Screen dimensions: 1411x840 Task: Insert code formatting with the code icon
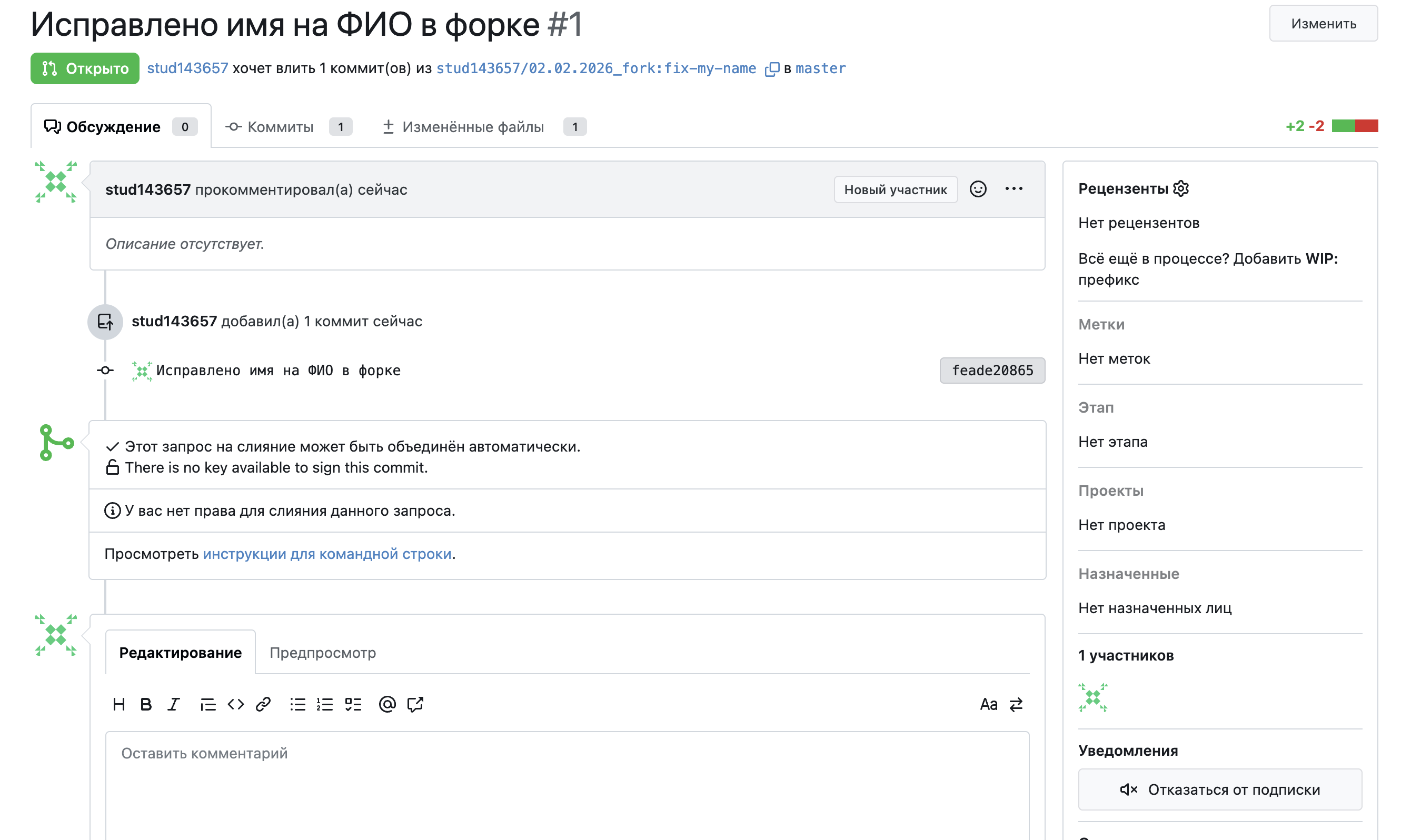click(235, 704)
